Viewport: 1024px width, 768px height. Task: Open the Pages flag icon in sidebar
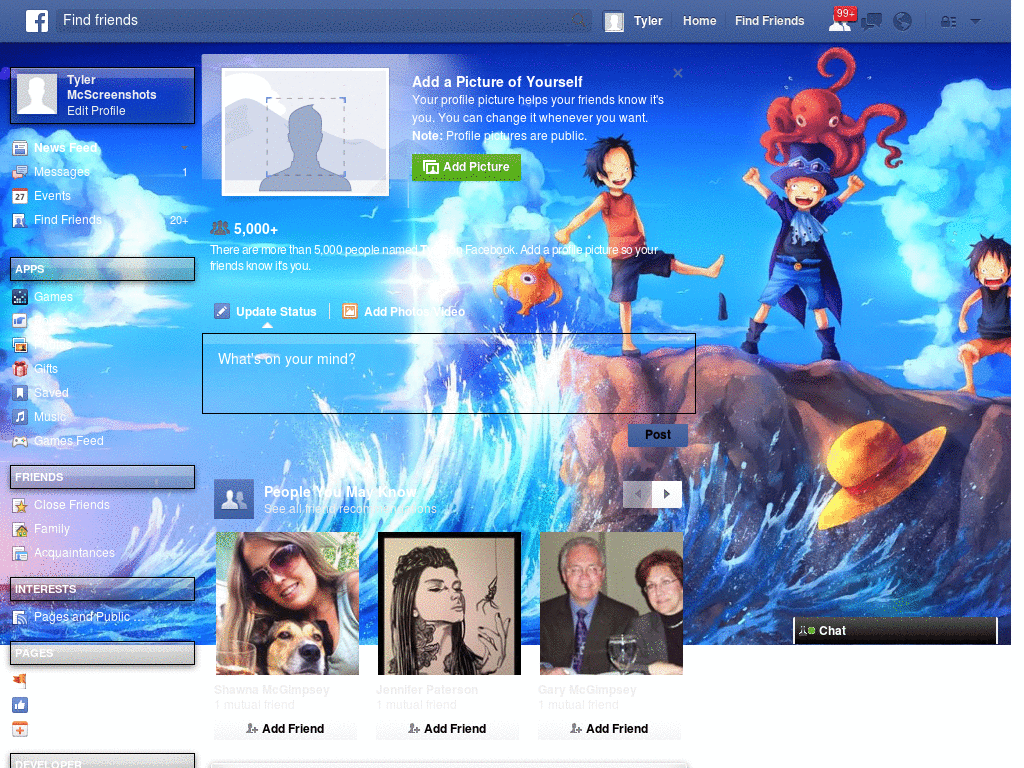click(x=20, y=681)
